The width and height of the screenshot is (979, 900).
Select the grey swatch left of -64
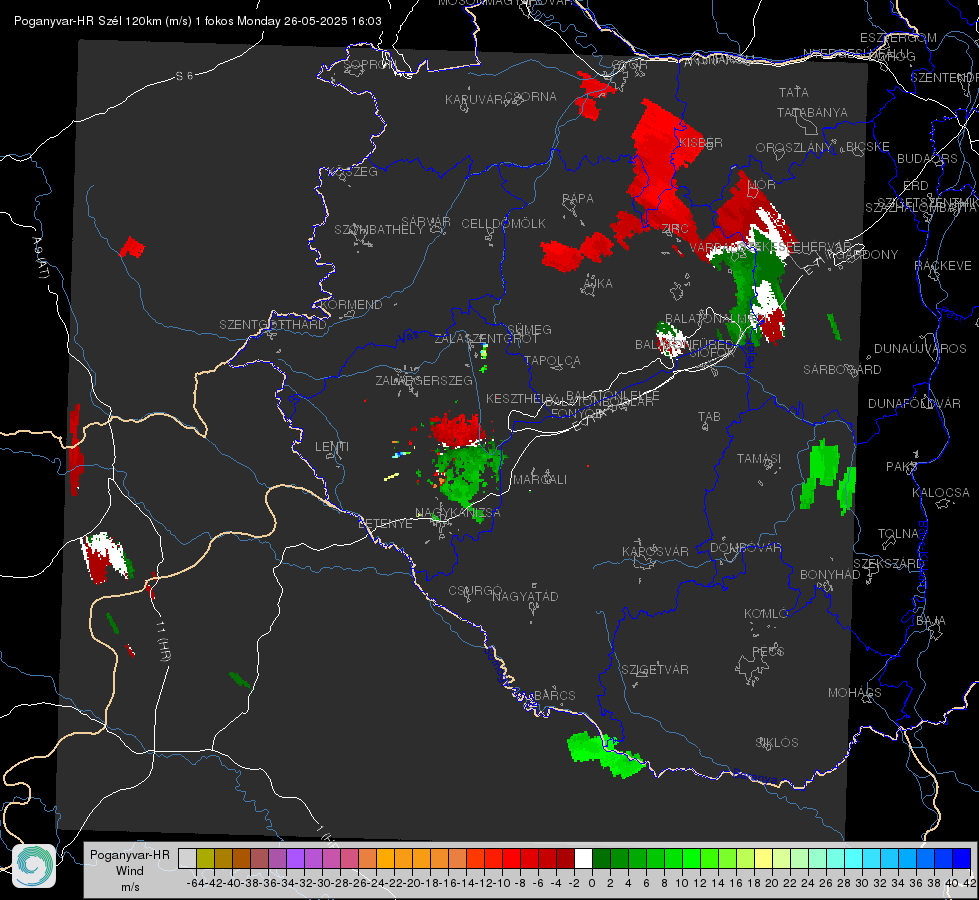[187, 858]
